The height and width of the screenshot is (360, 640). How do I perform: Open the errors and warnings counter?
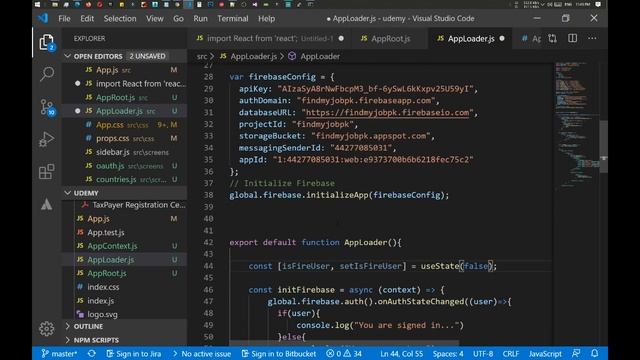[x=344, y=353]
